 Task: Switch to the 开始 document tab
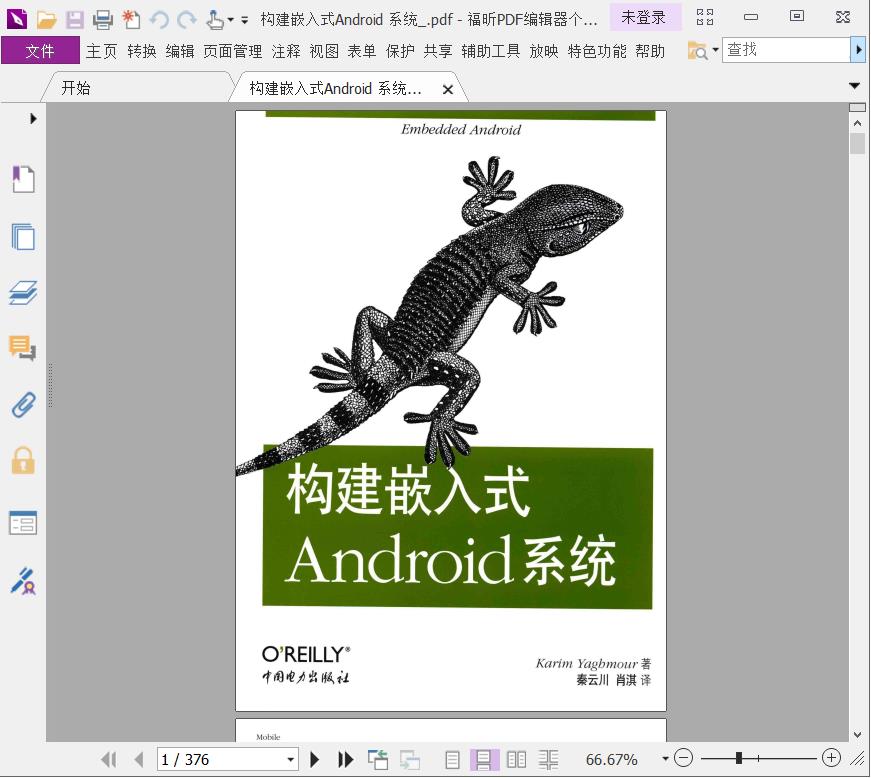(137, 88)
